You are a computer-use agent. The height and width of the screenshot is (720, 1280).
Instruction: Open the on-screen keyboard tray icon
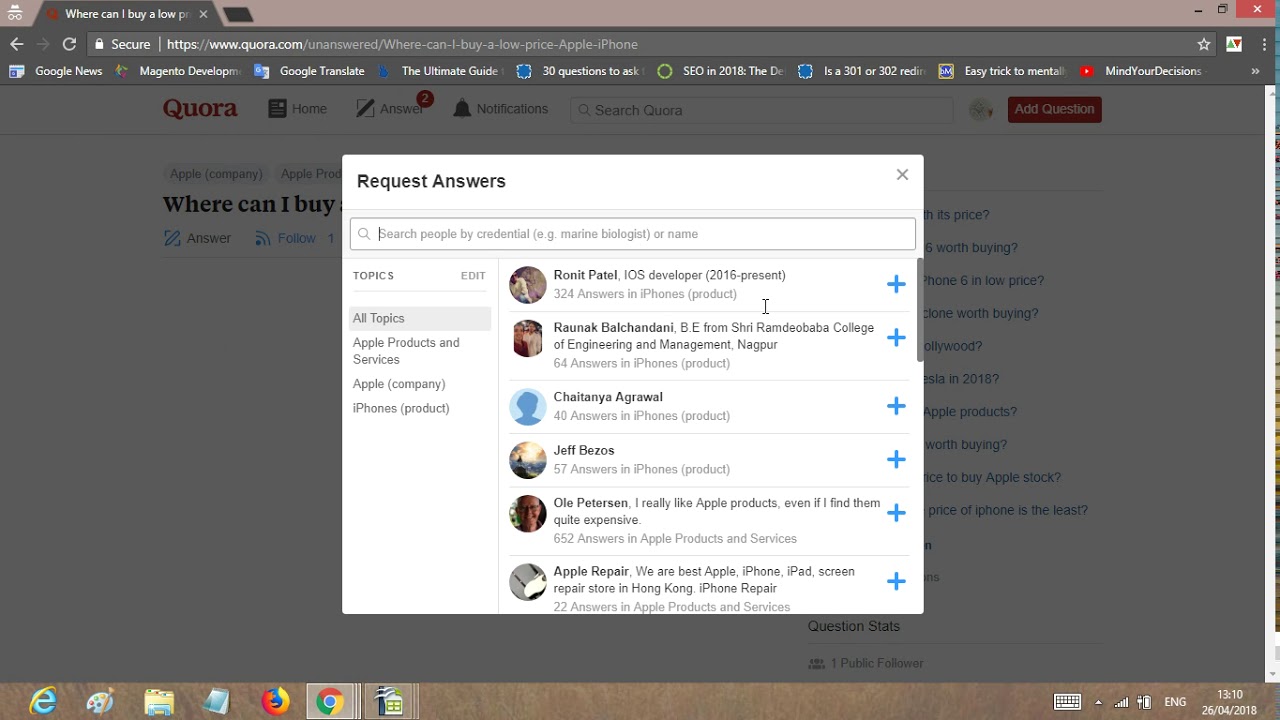point(1067,702)
